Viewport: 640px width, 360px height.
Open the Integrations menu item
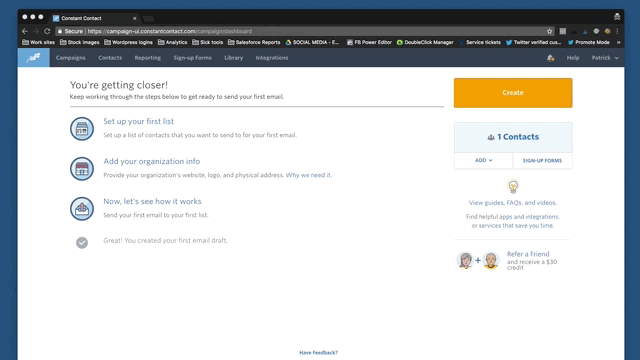point(272,58)
